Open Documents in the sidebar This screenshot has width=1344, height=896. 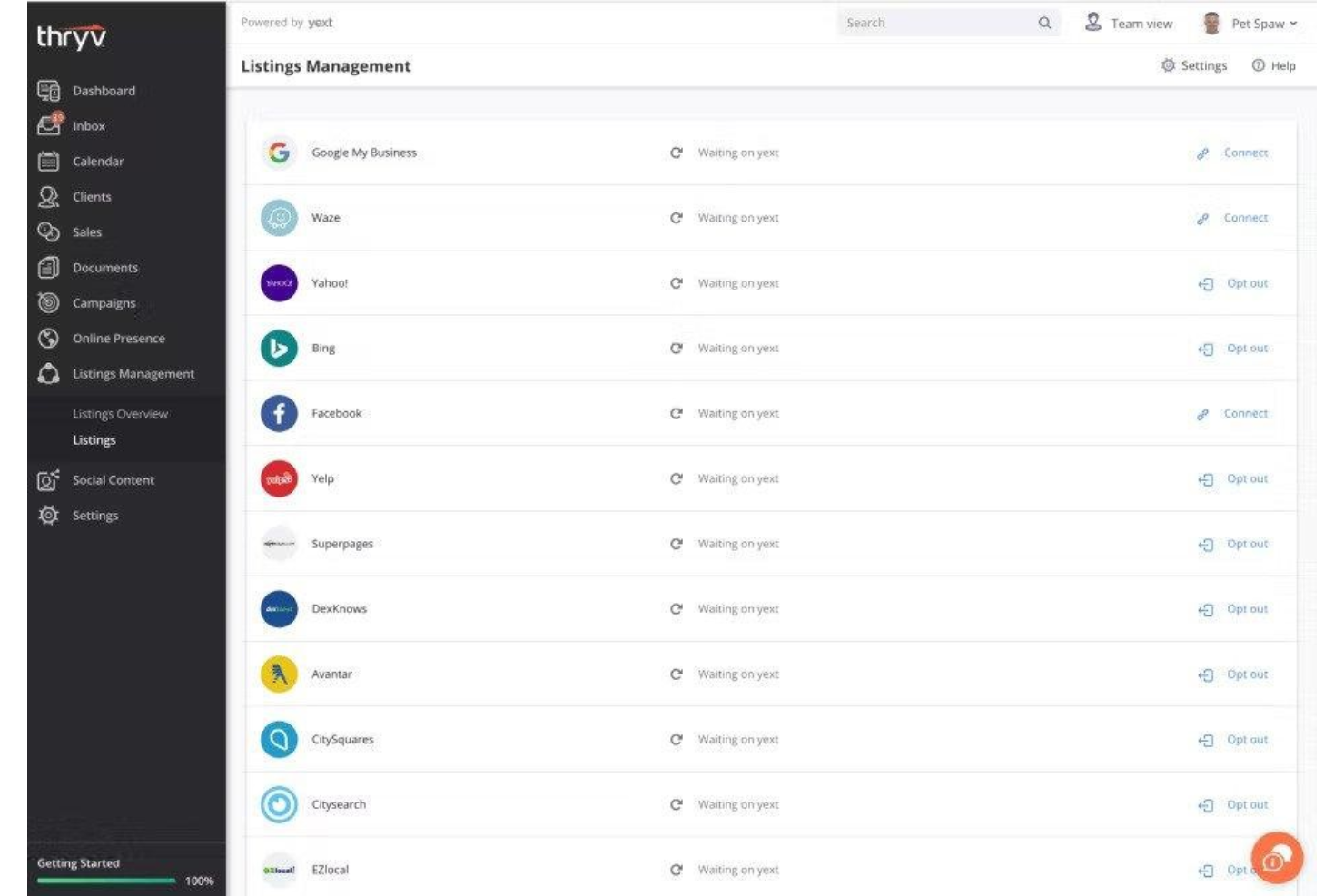(105, 268)
